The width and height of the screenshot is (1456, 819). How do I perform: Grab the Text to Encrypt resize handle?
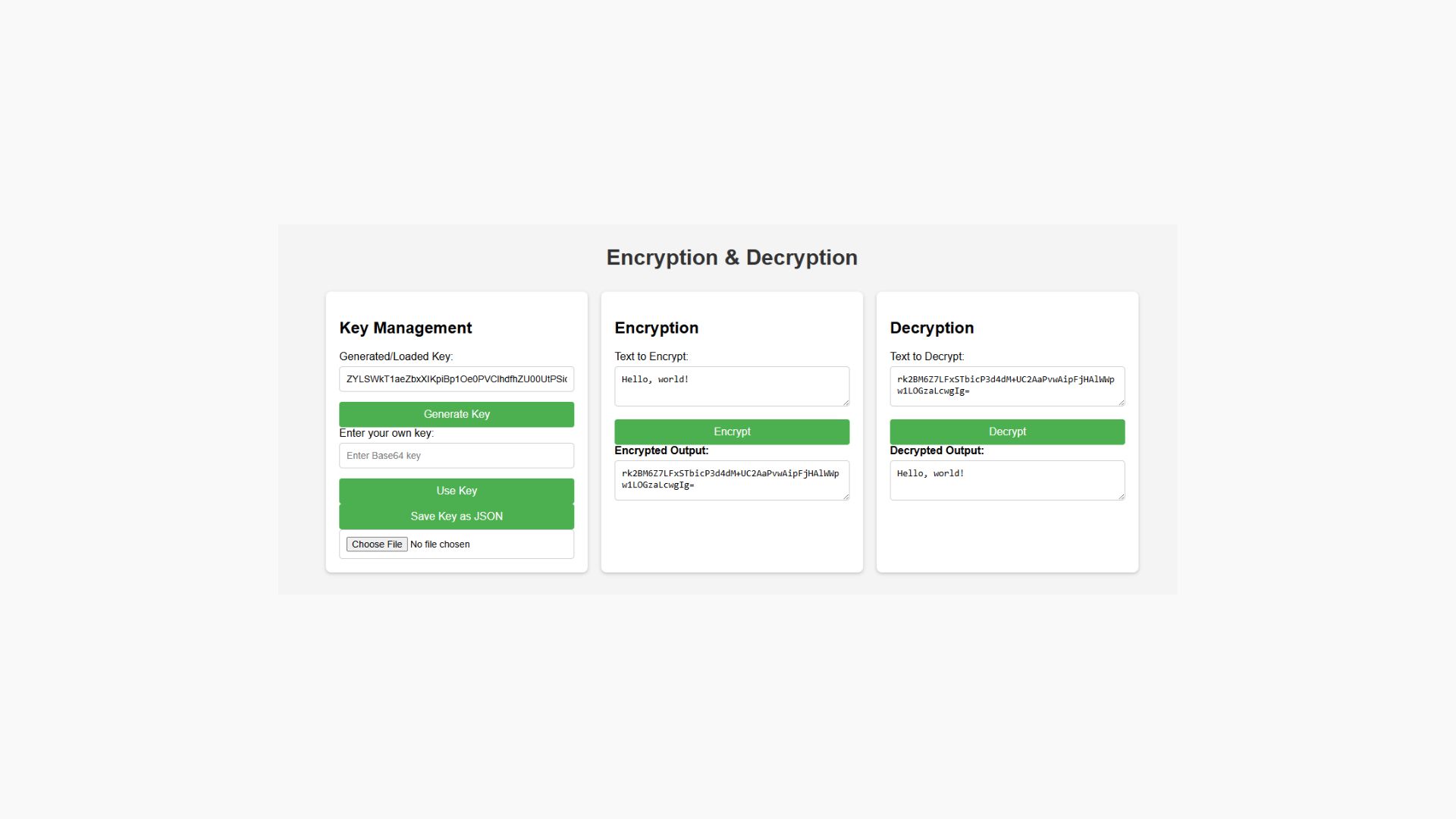(845, 402)
